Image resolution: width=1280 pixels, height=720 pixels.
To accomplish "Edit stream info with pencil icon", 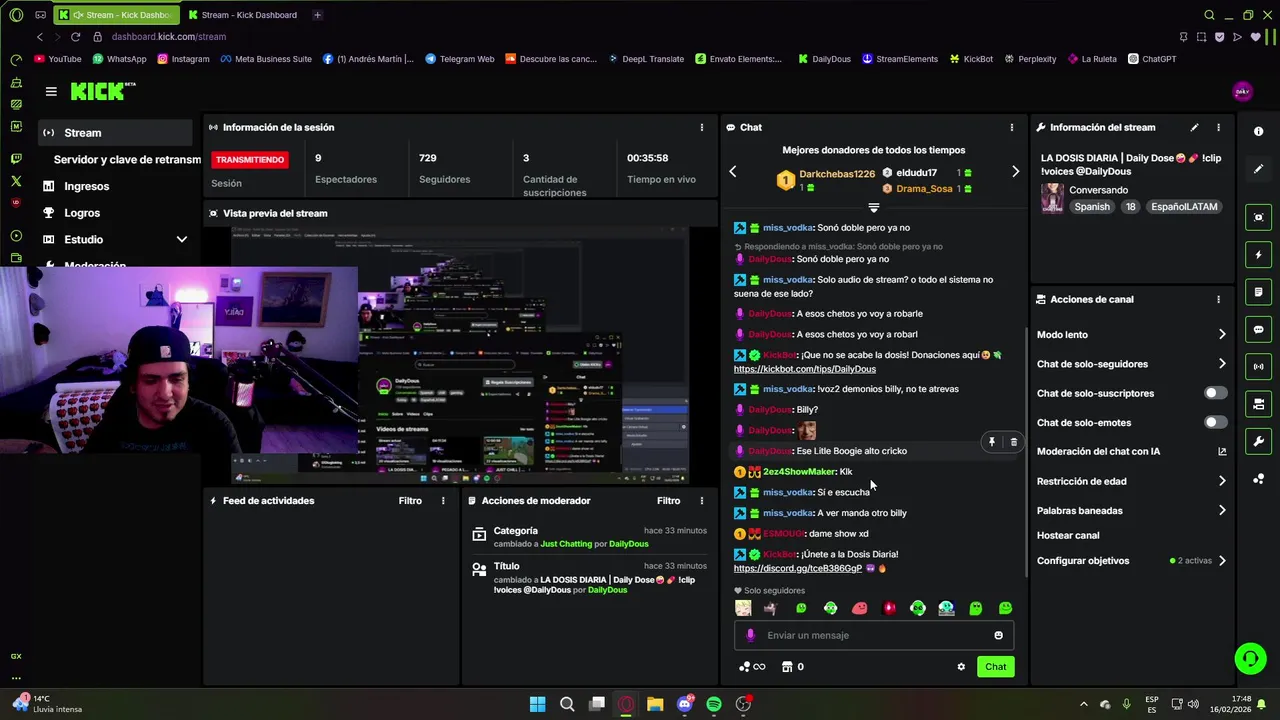I will click(1194, 127).
